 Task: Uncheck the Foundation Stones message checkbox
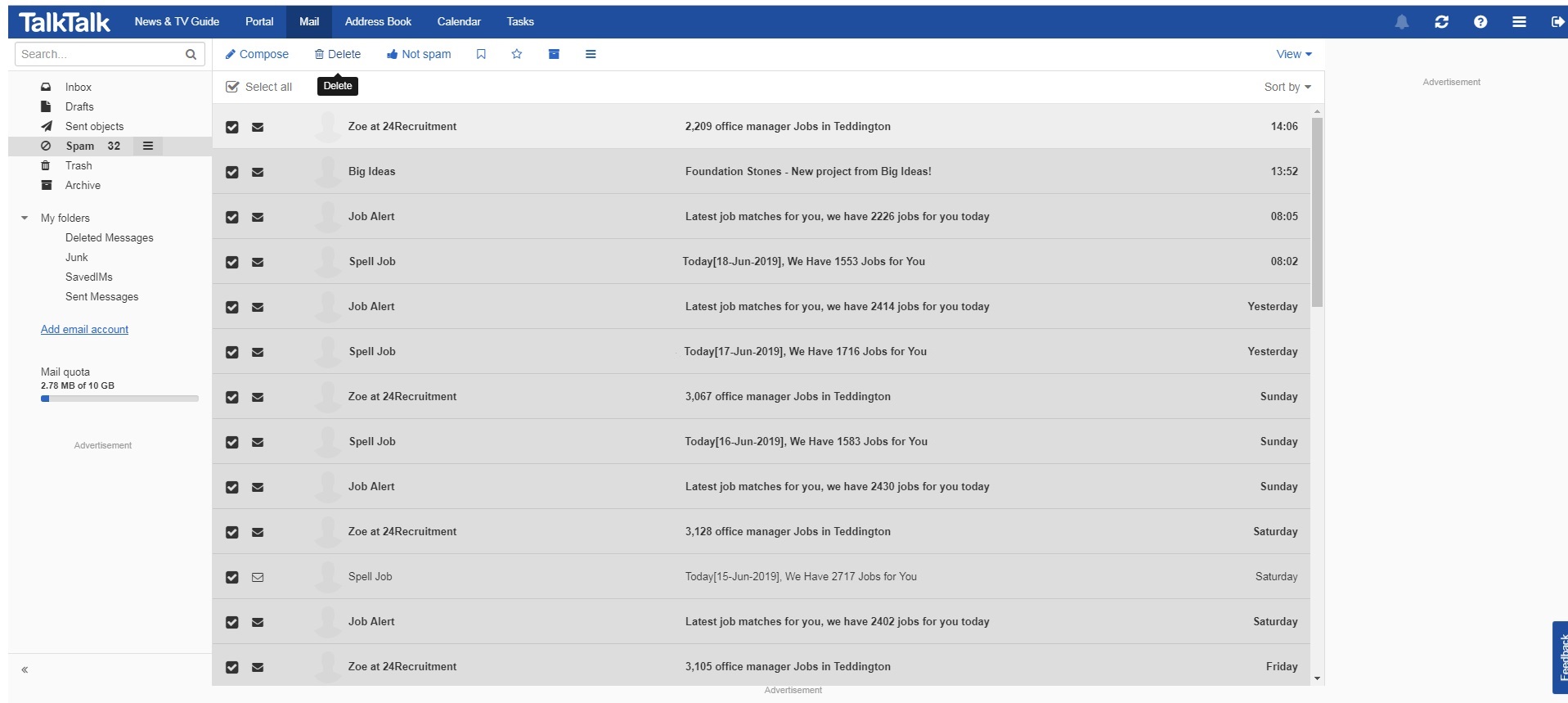point(232,172)
